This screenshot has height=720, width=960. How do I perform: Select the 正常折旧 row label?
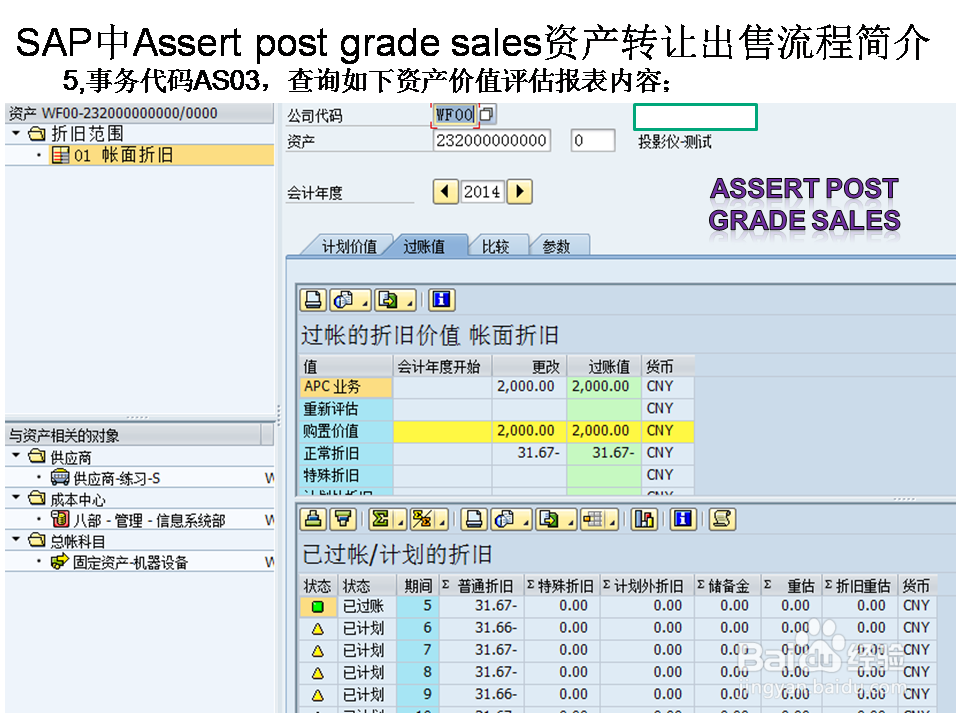[x=346, y=452]
